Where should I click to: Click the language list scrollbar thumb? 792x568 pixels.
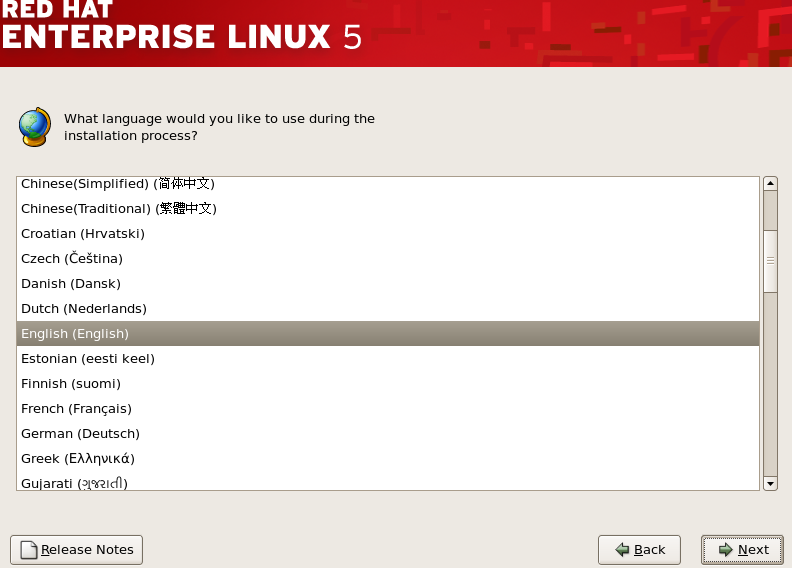[770, 261]
